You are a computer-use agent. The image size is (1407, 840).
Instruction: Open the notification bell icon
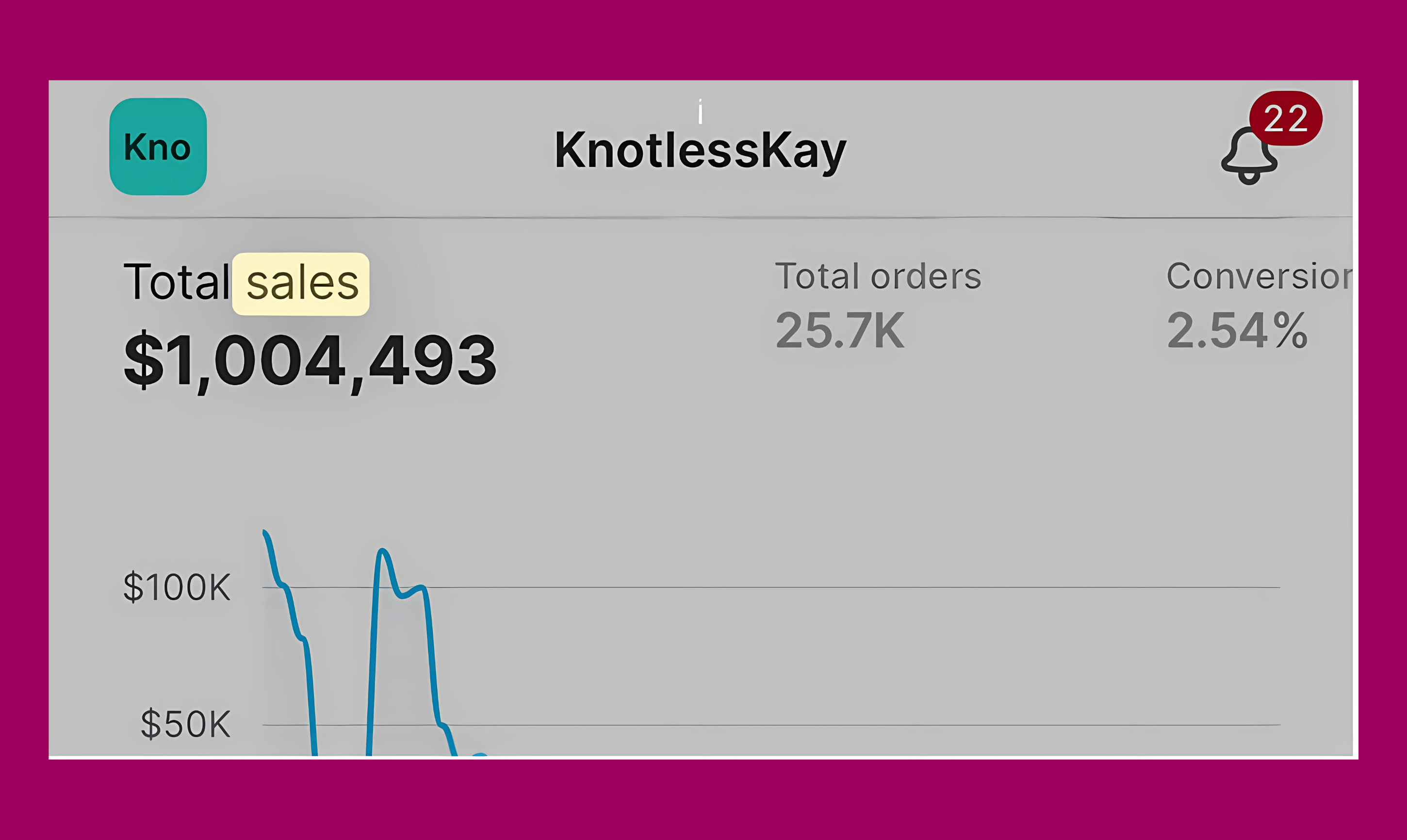click(1249, 155)
